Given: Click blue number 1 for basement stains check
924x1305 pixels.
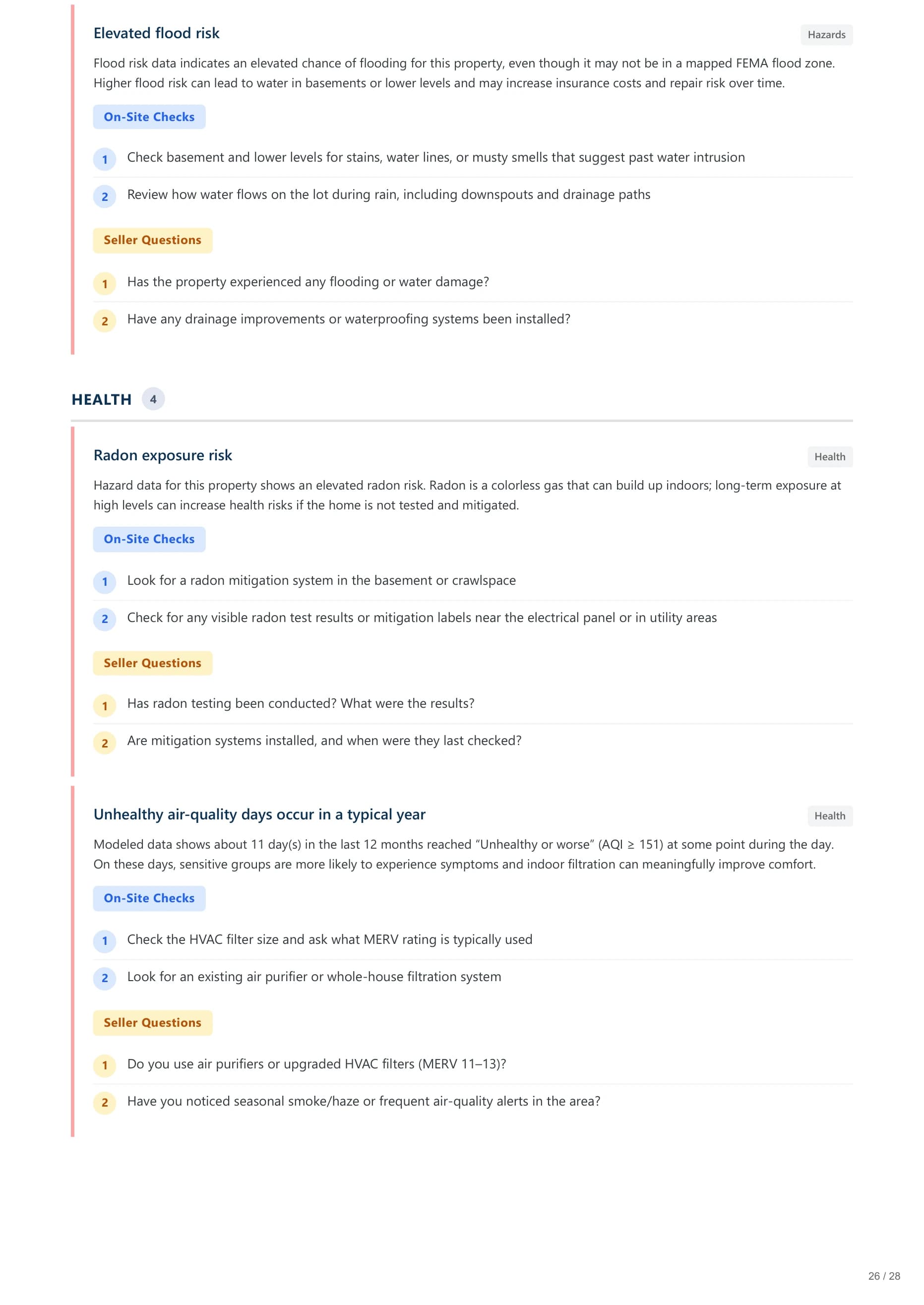Looking at the screenshot, I should (x=105, y=159).
